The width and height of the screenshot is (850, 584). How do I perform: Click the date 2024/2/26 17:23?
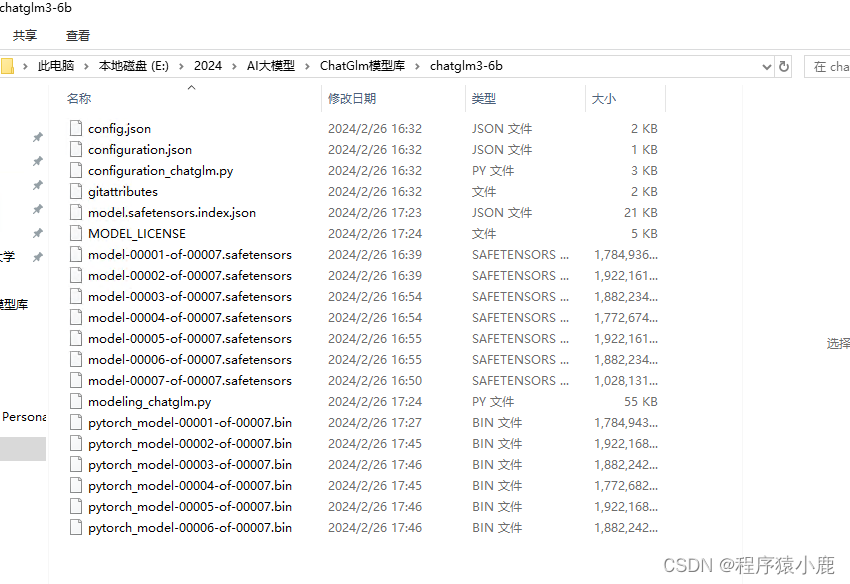[x=375, y=213]
